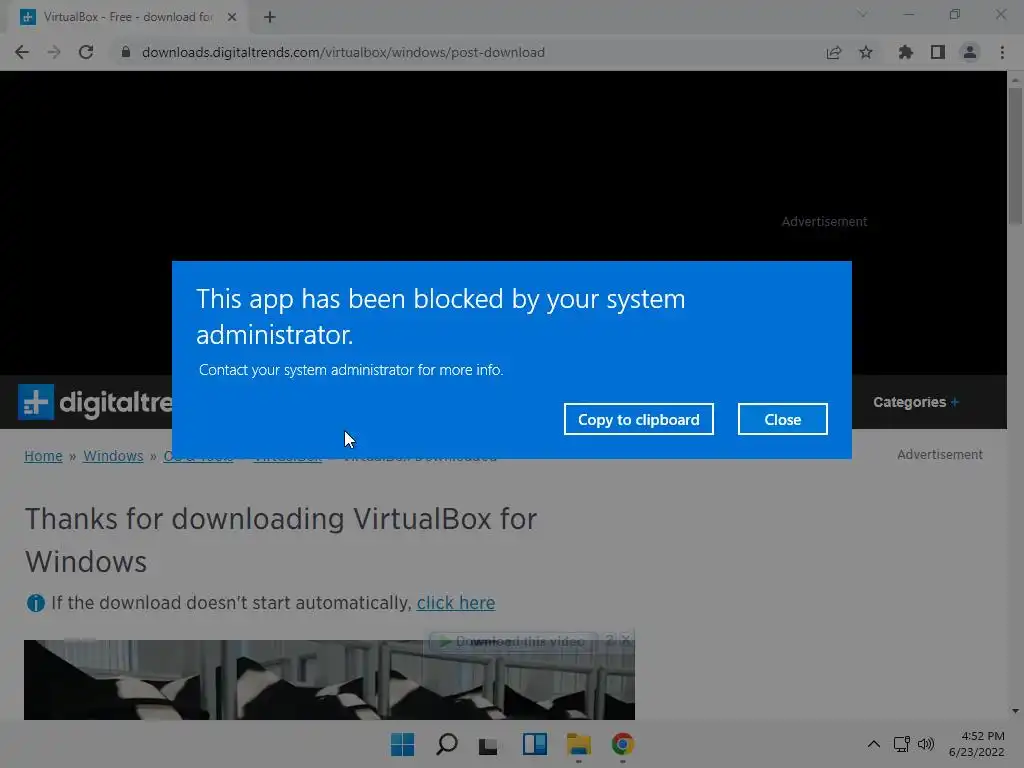Open network status tray icon

coord(902,744)
